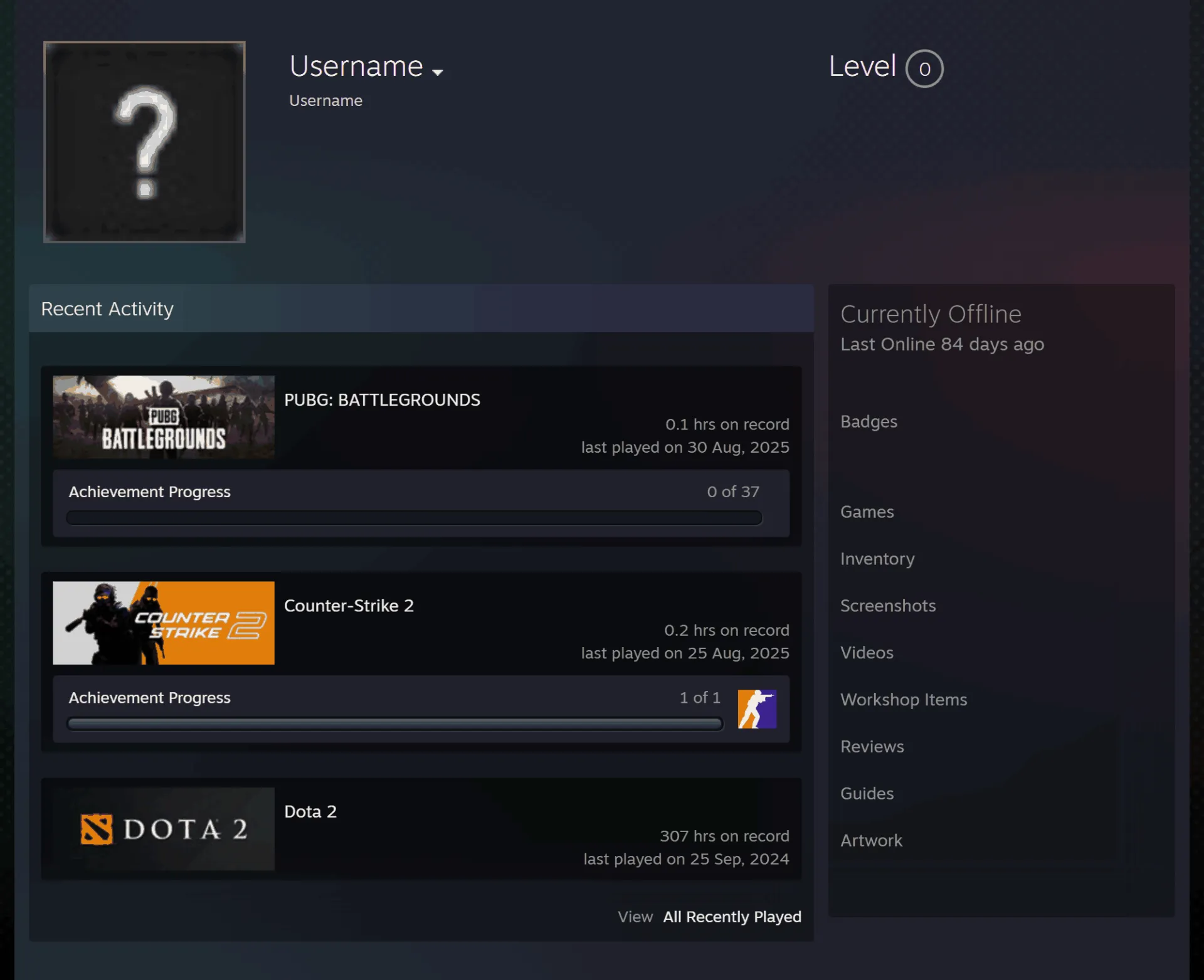Image resolution: width=1204 pixels, height=980 pixels.
Task: Click the small Username text under heading
Action: pyautogui.click(x=325, y=100)
